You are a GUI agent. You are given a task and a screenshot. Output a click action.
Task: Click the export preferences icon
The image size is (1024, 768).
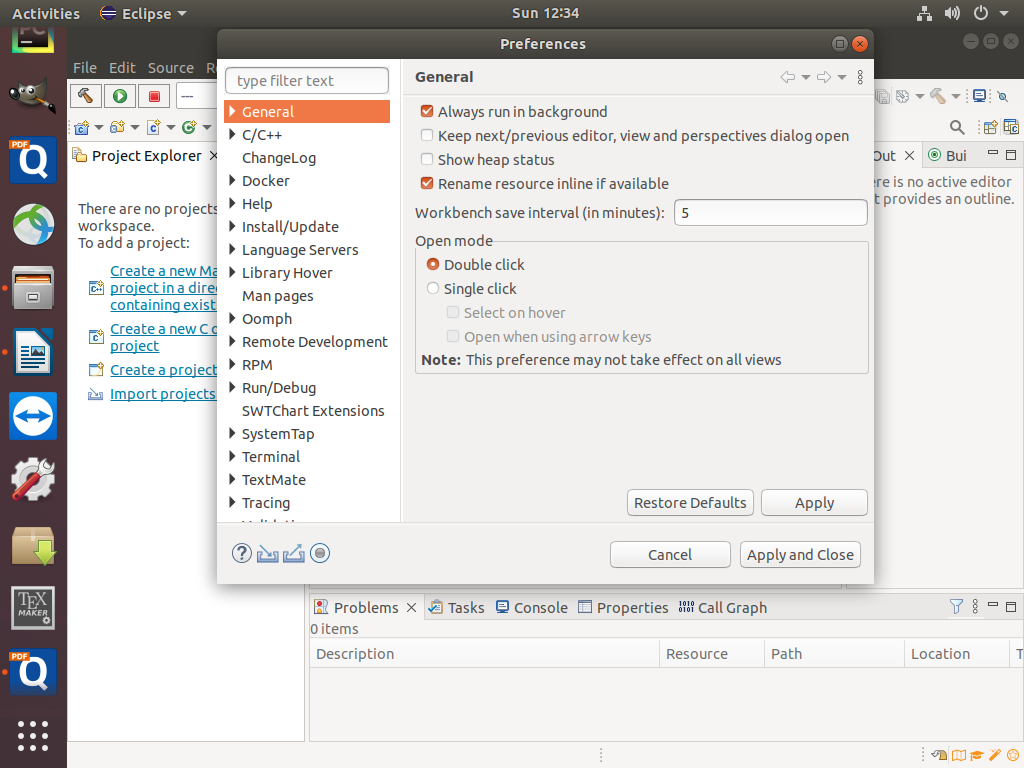[294, 553]
